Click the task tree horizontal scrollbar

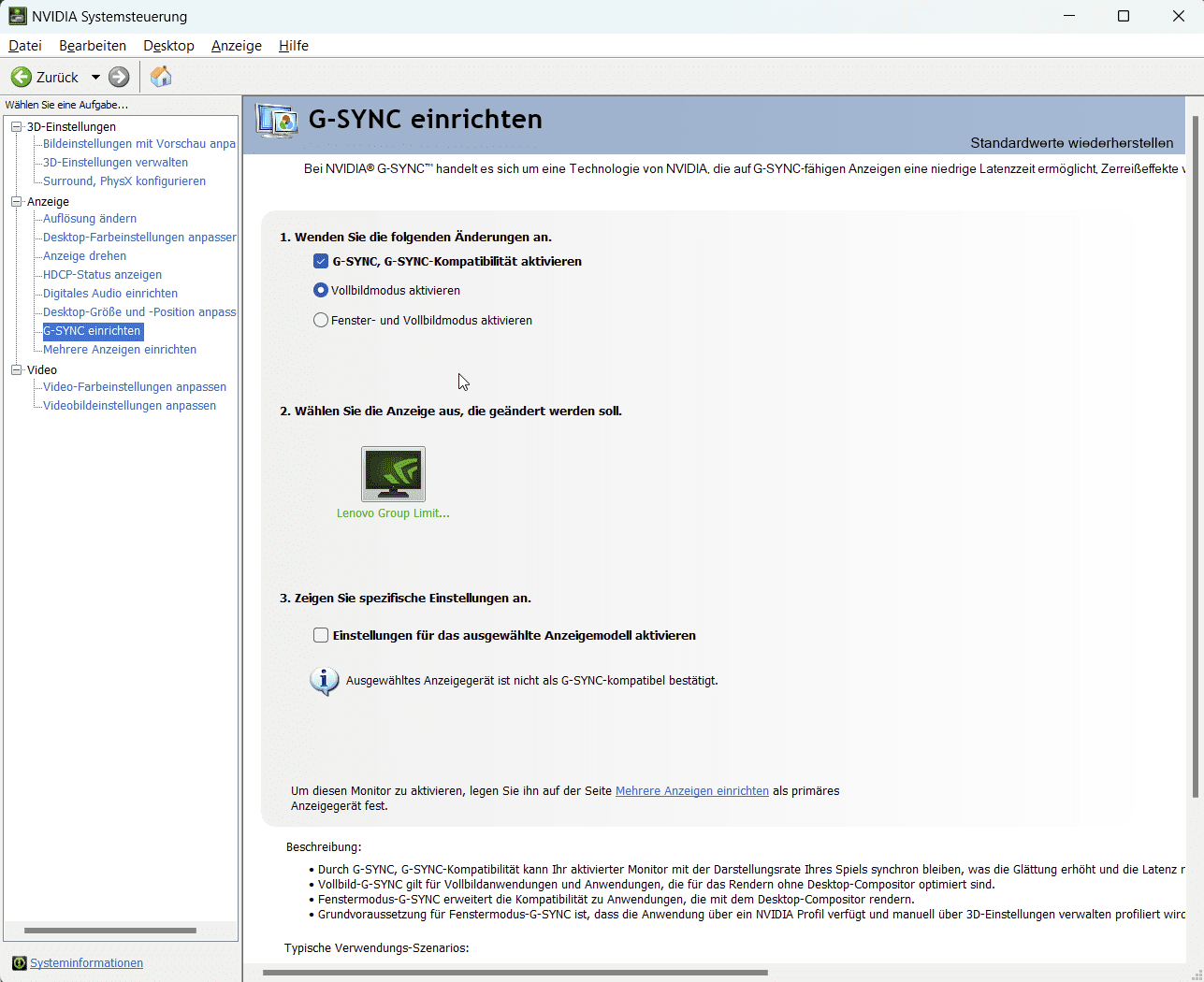110,931
